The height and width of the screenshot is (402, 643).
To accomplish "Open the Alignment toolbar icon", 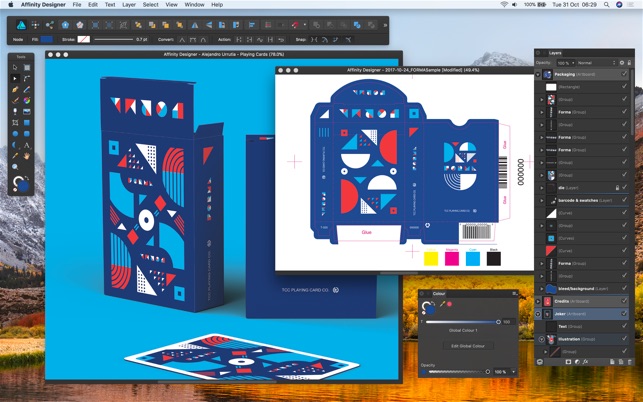I will (252, 25).
